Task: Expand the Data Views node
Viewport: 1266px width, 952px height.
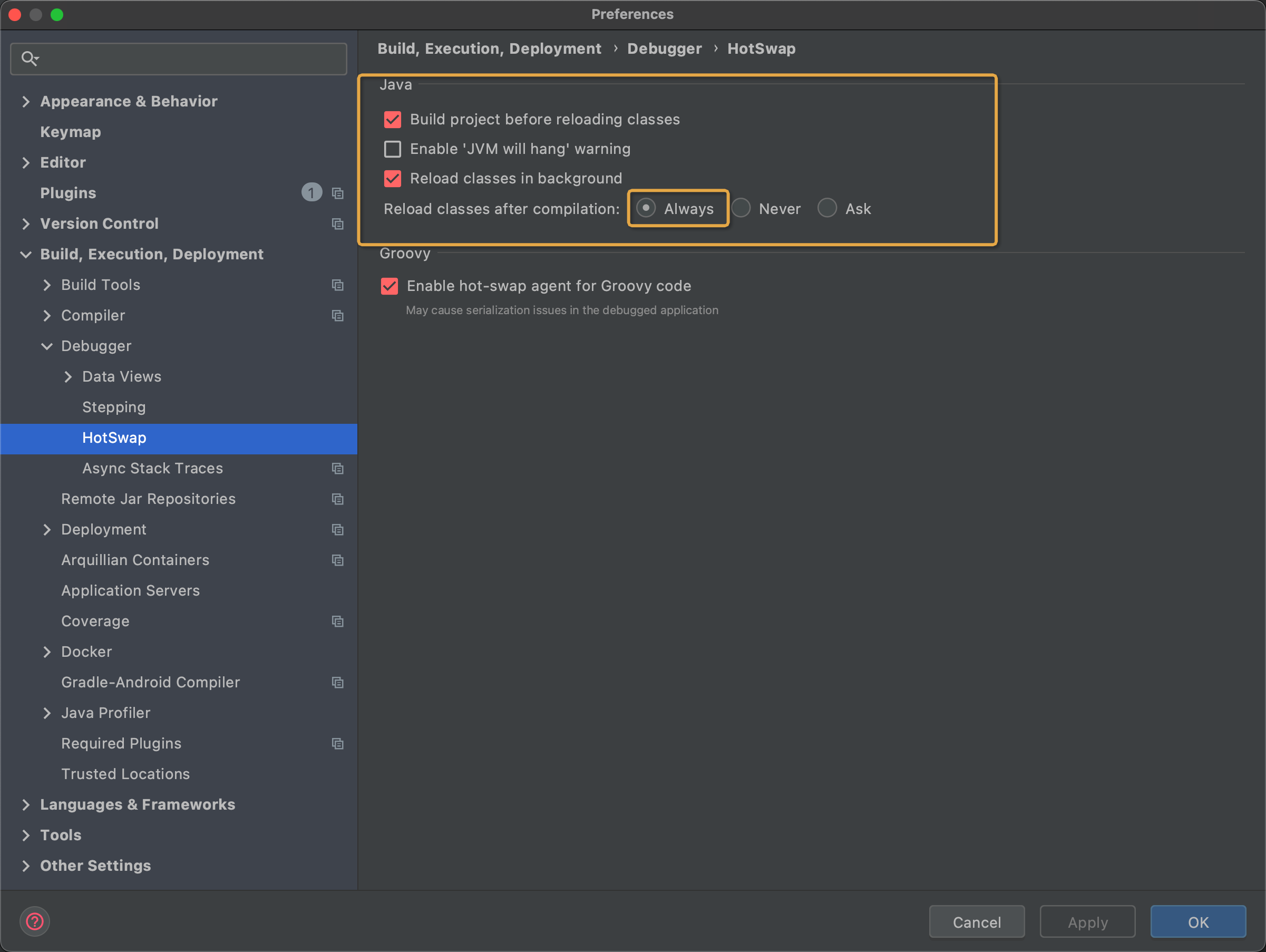Action: pos(68,377)
